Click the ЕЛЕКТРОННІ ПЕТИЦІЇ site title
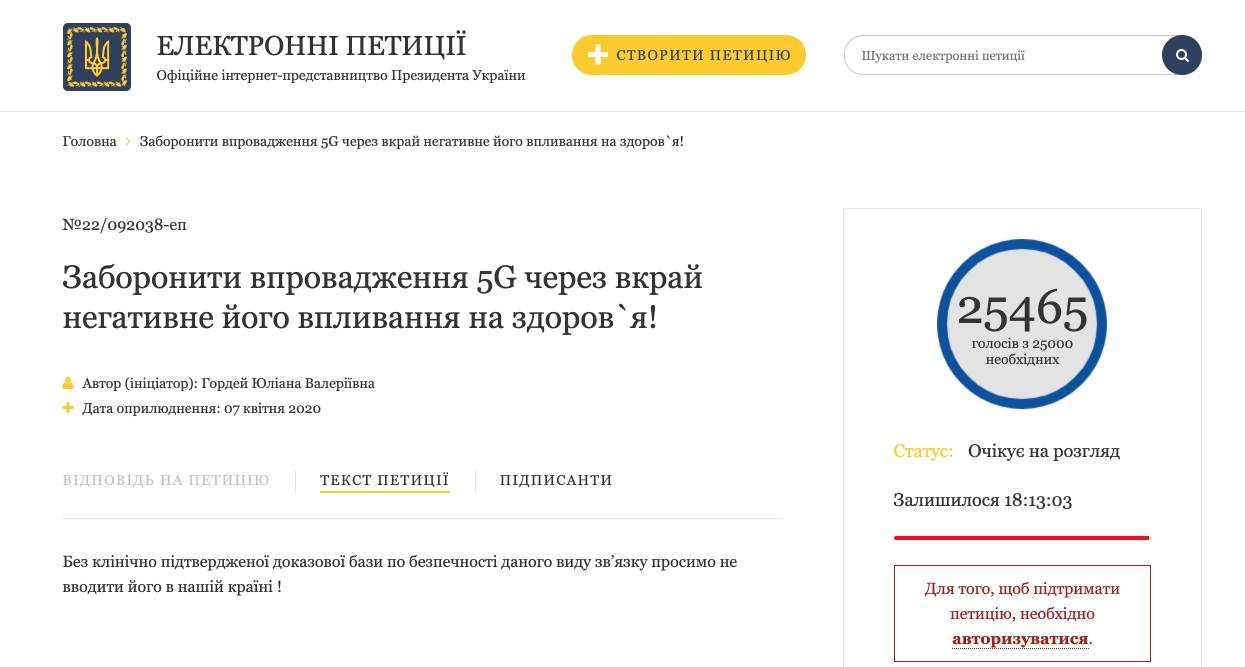Viewport: 1245px width, 667px height. point(311,46)
